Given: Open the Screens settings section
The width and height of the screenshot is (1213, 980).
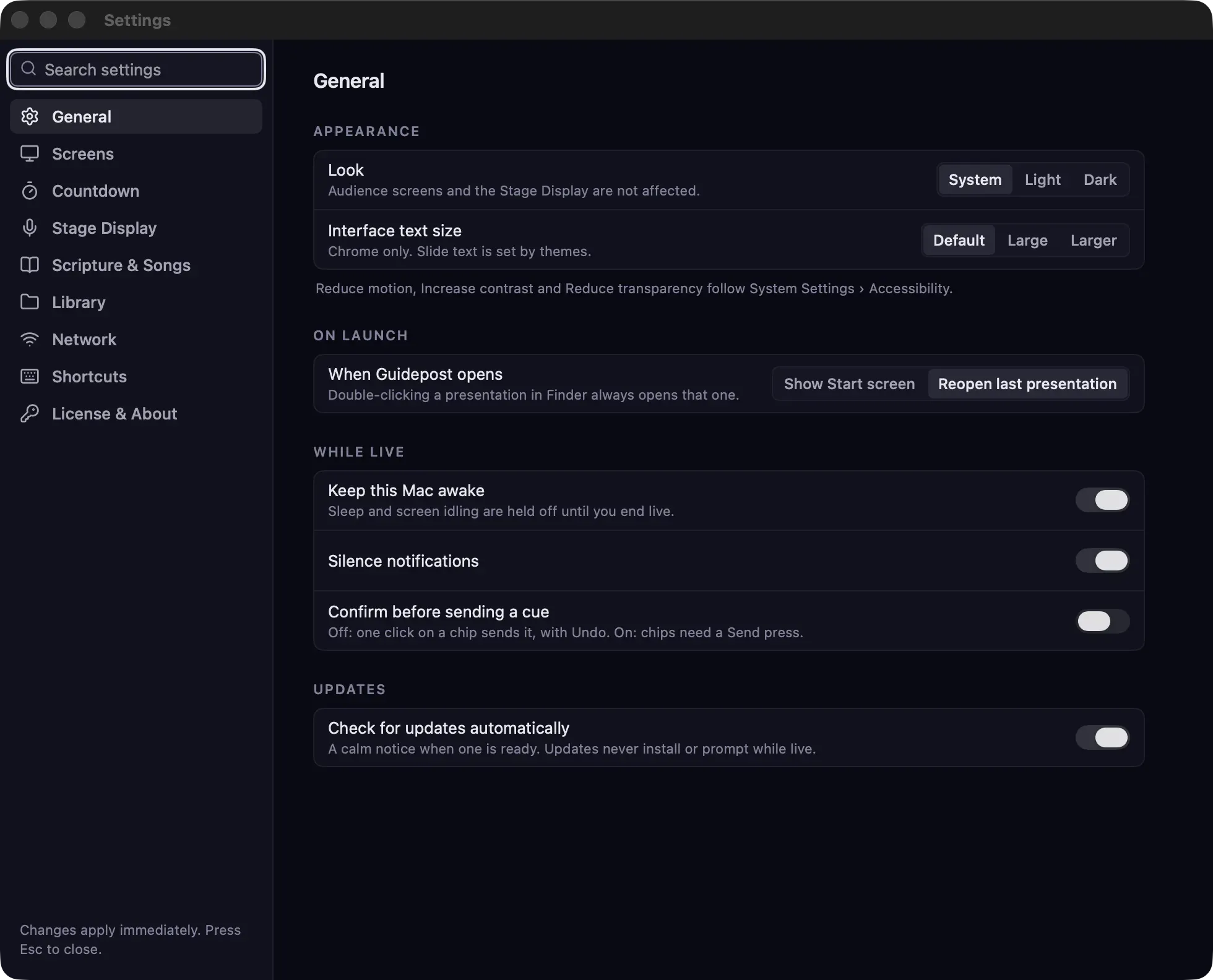Looking at the screenshot, I should coord(136,153).
